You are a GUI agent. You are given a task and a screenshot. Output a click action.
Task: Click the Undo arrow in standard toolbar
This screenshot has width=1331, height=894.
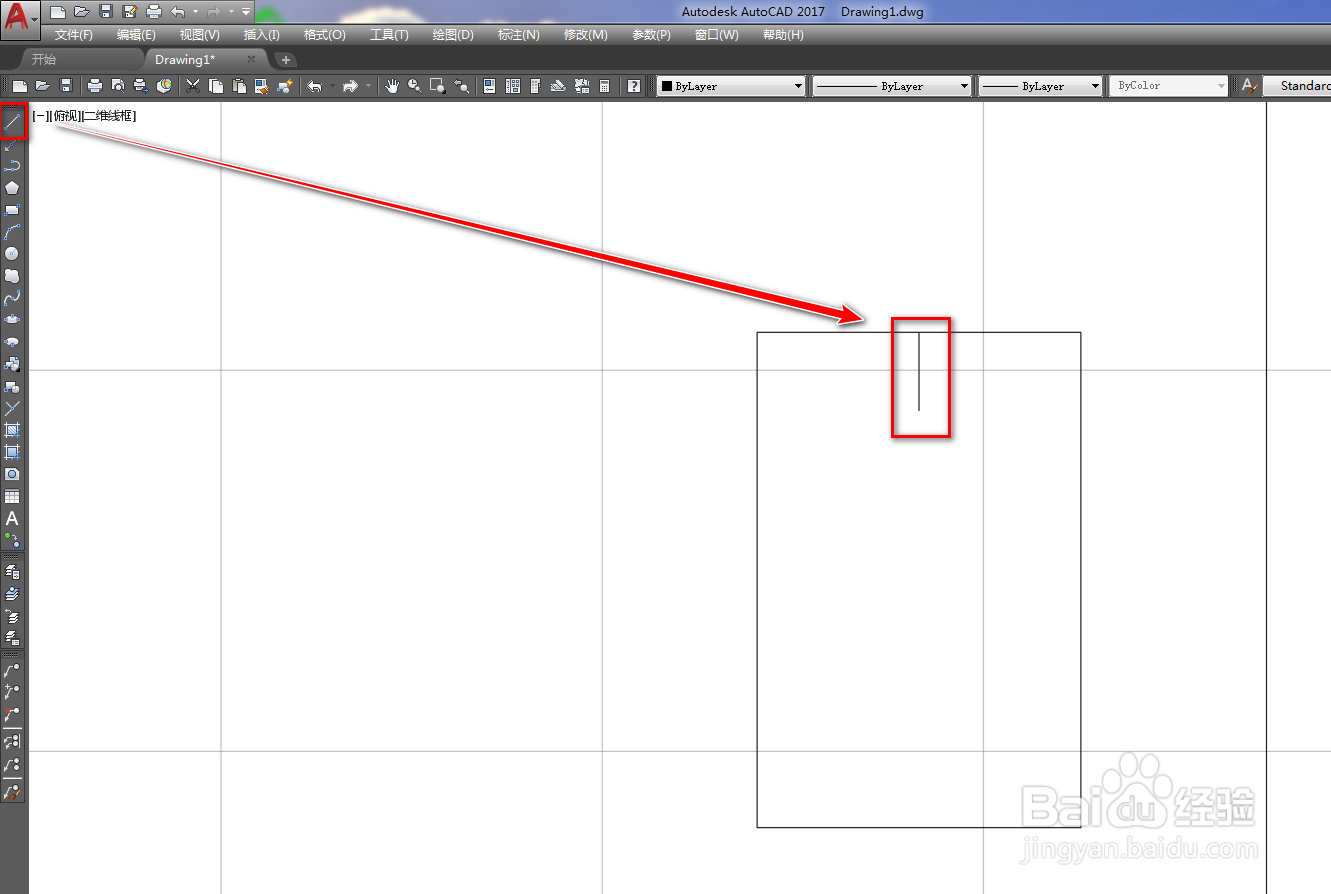[x=314, y=86]
